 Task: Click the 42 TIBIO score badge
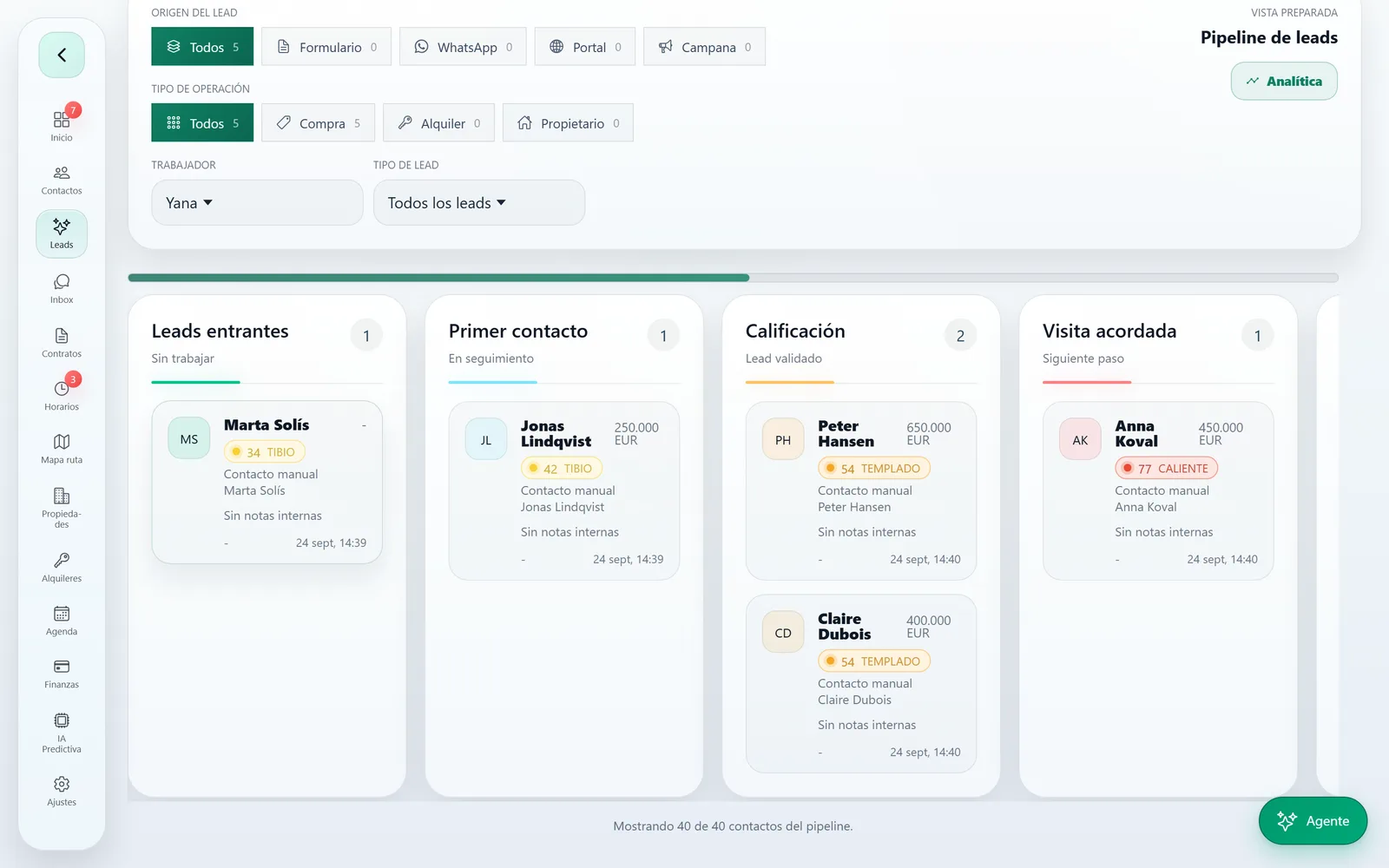(x=562, y=469)
